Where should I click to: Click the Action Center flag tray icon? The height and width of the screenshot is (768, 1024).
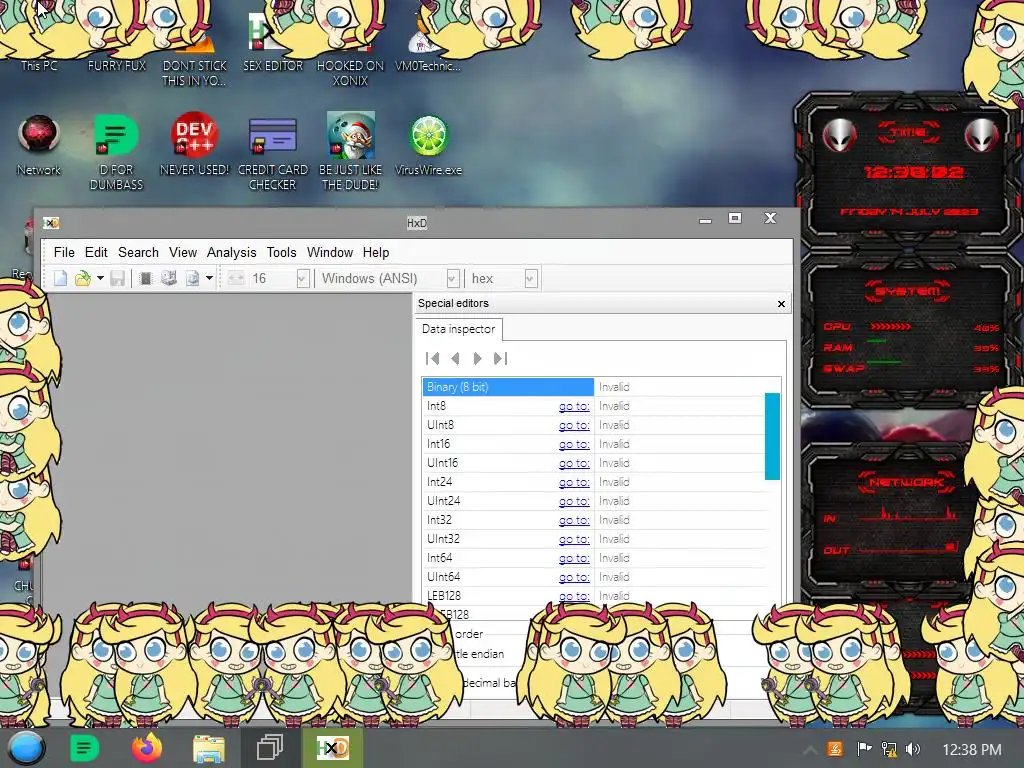(864, 749)
